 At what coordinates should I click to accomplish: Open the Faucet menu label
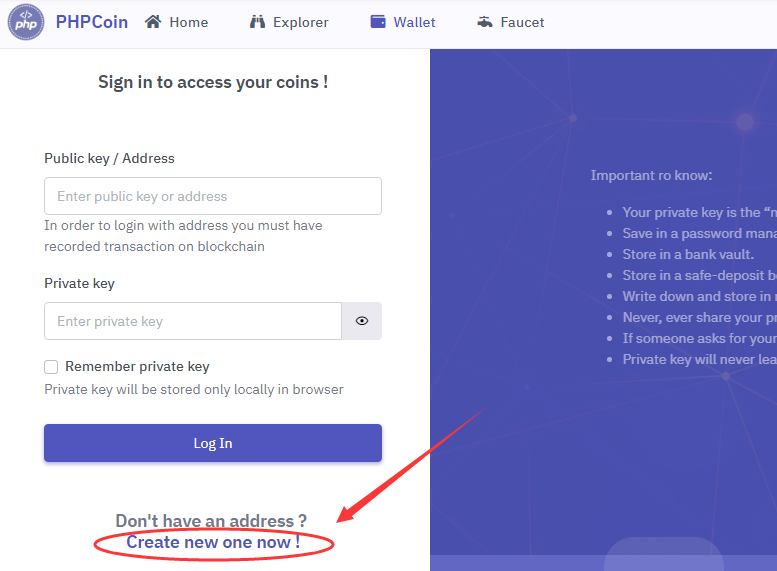522,22
